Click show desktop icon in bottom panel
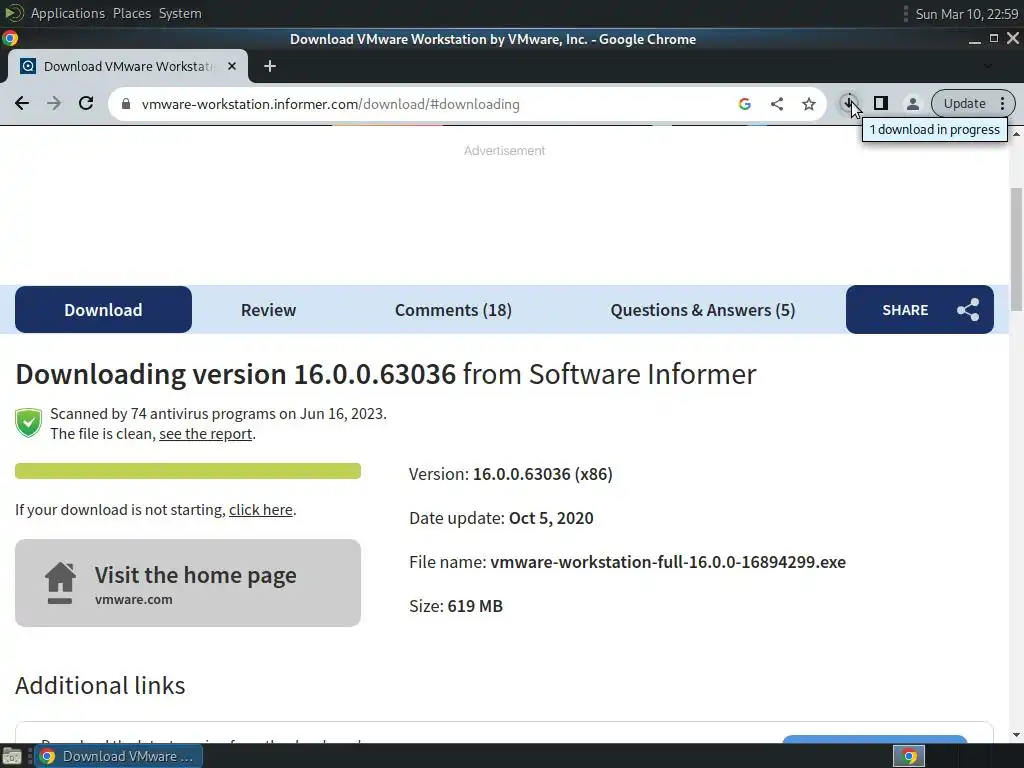This screenshot has height=768, width=1024. tap(12, 757)
